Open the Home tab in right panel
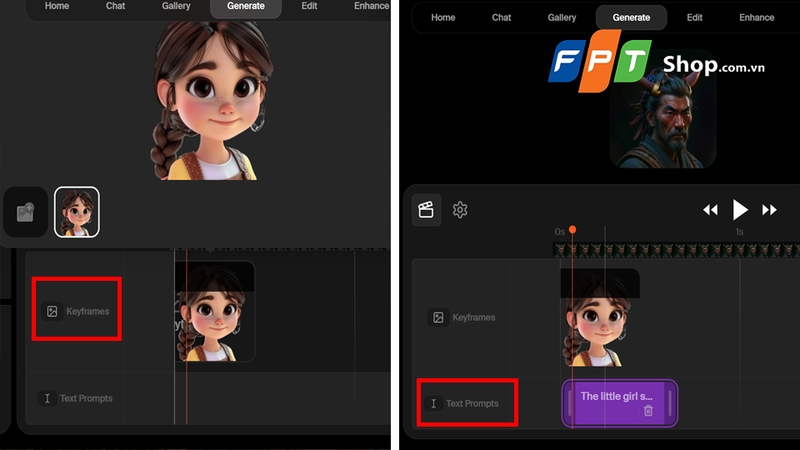The height and width of the screenshot is (450, 800). coord(443,17)
